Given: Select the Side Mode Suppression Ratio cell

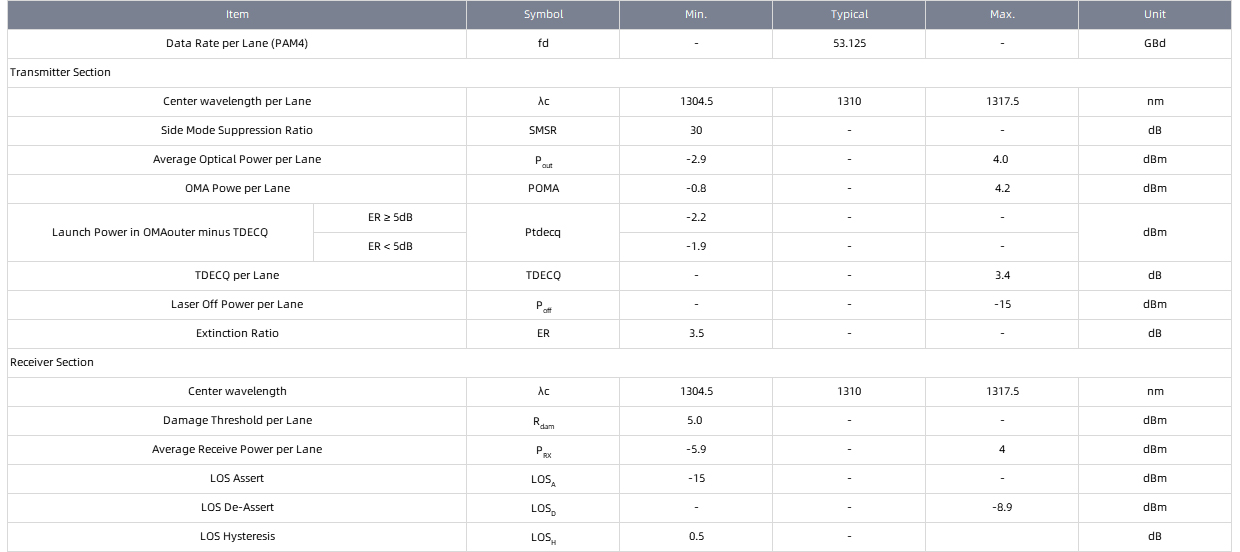Looking at the screenshot, I should click(237, 131).
